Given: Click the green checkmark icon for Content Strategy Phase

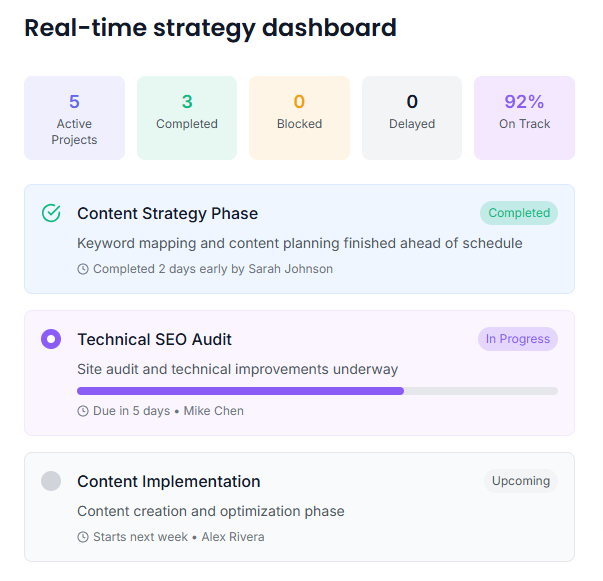Looking at the screenshot, I should click(51, 213).
